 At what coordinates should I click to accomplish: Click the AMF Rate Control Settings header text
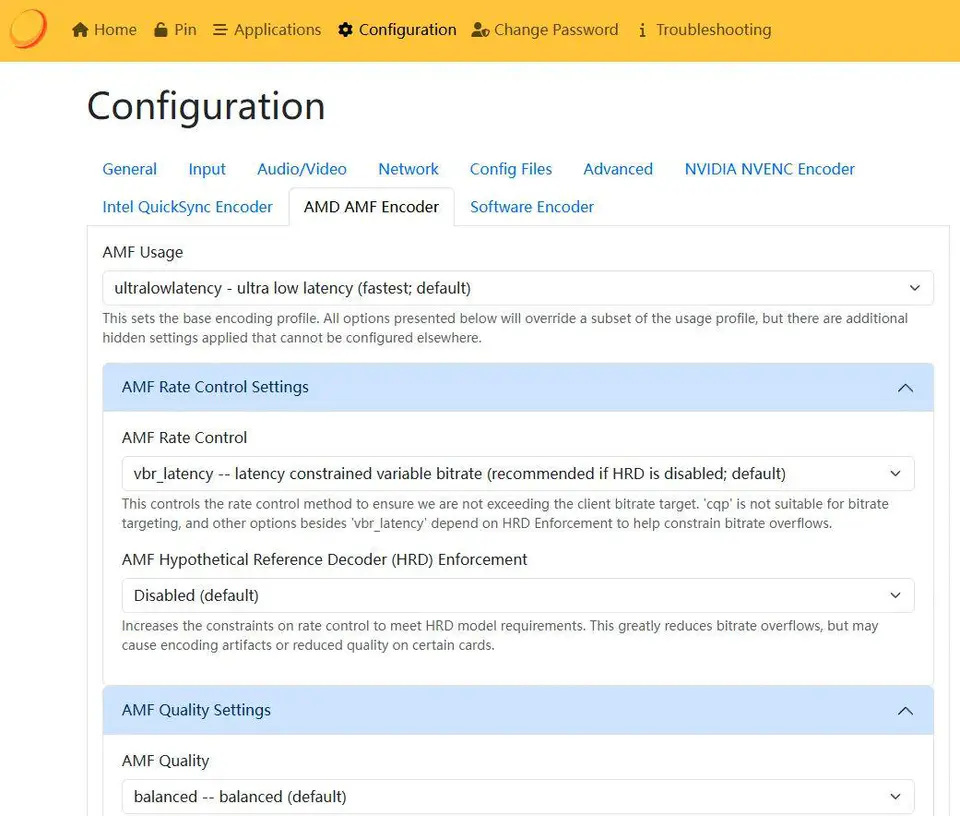(x=215, y=387)
